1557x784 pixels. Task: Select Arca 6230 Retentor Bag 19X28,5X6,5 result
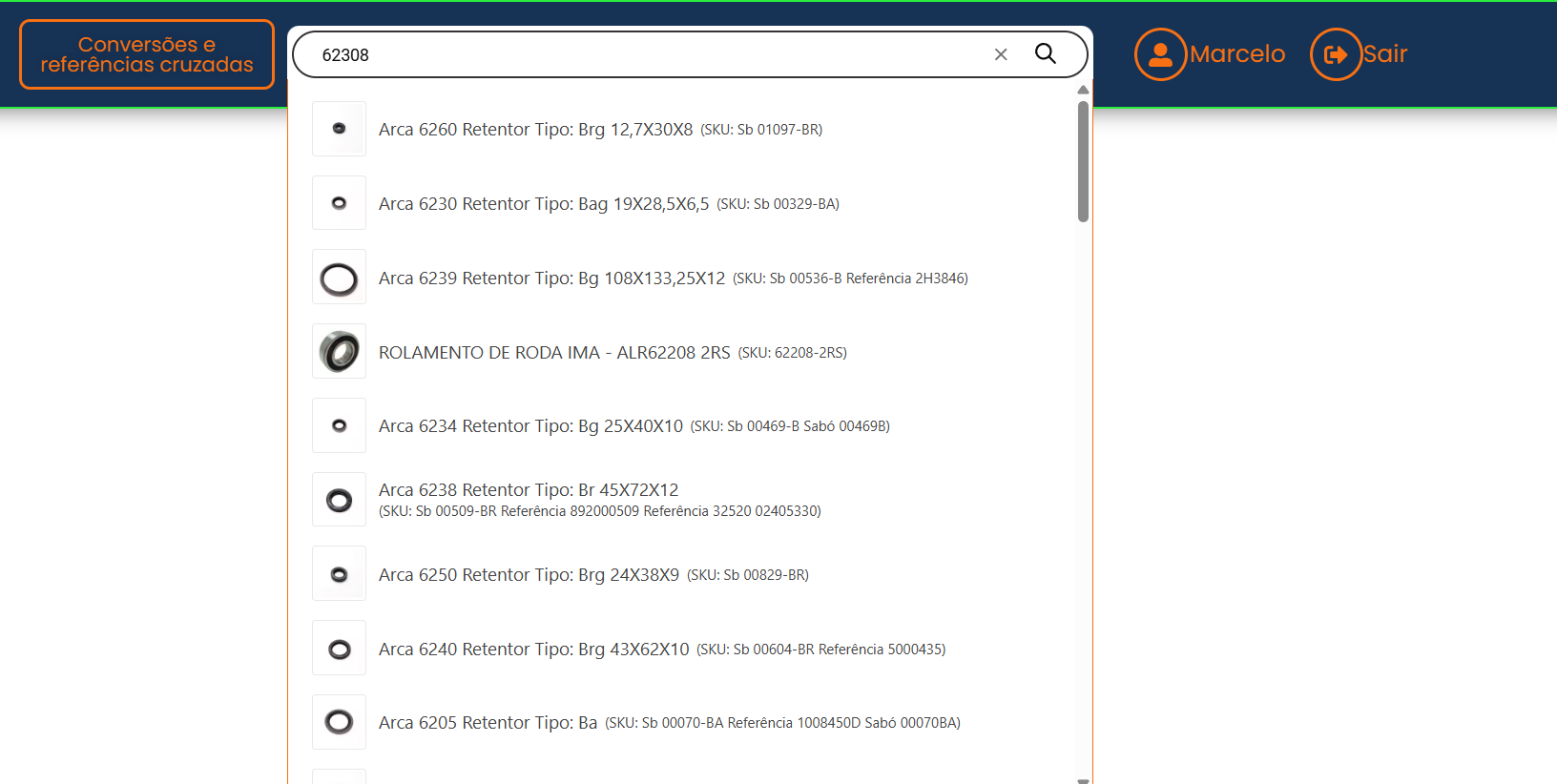(x=544, y=203)
